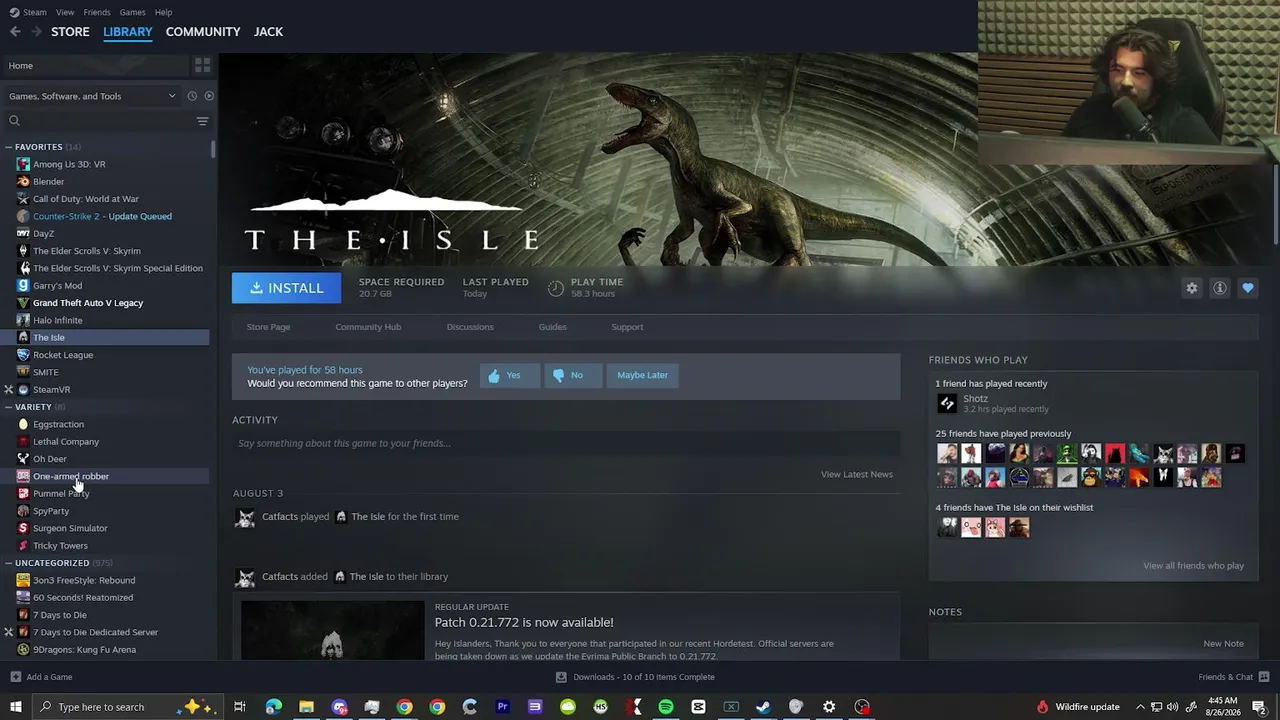The image size is (1280, 720).
Task: Select Garry's Mod in library
Action: (x=57, y=286)
